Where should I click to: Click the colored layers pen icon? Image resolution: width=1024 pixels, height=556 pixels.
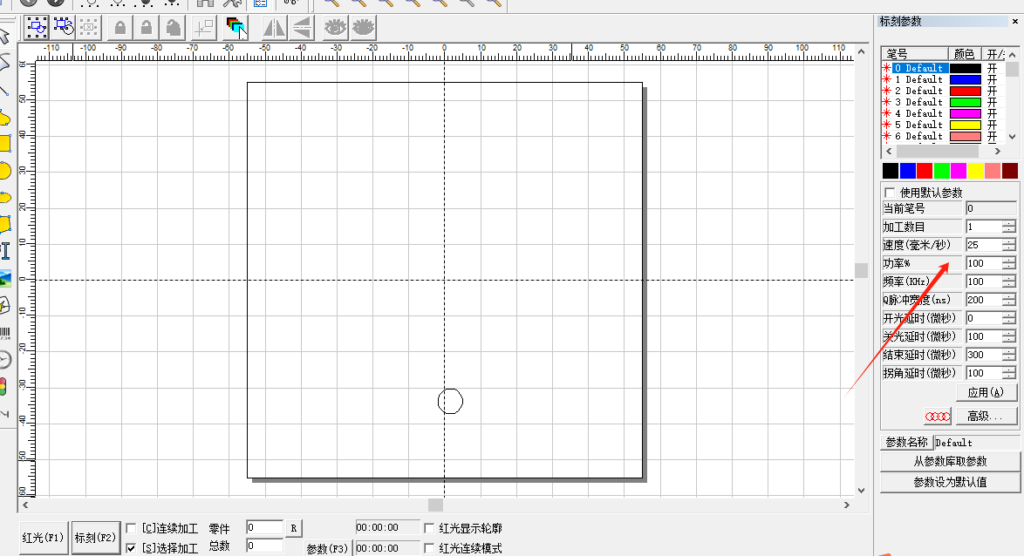(237, 27)
